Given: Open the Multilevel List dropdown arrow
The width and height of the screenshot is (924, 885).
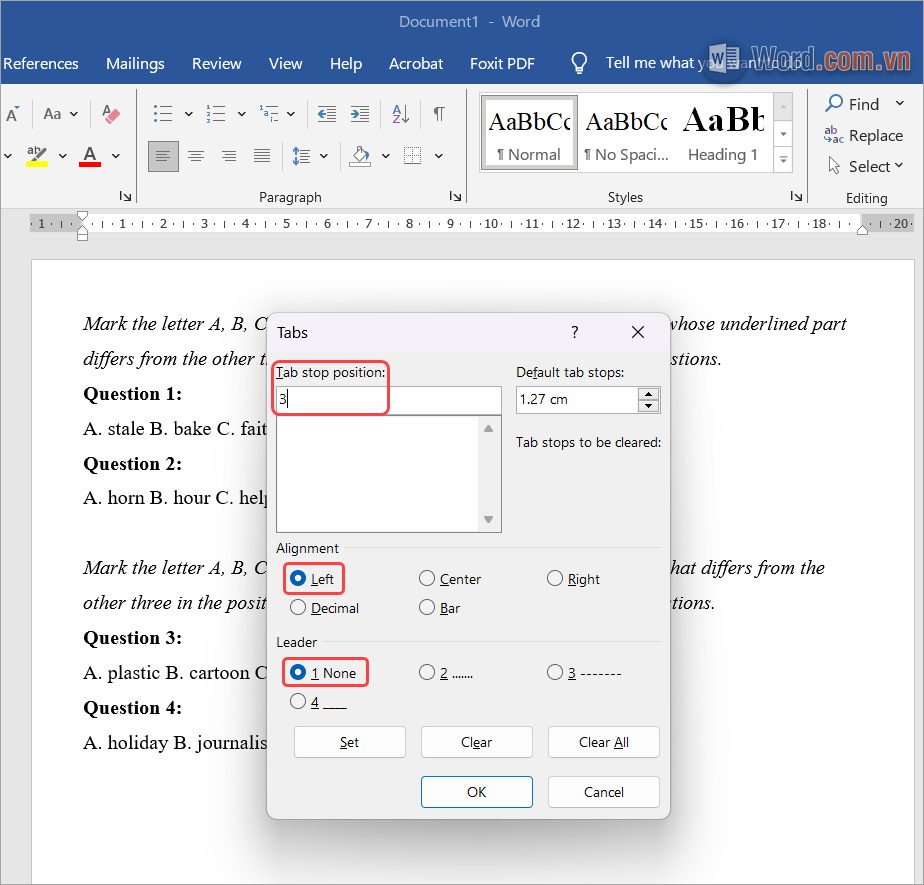Looking at the screenshot, I should point(291,114).
